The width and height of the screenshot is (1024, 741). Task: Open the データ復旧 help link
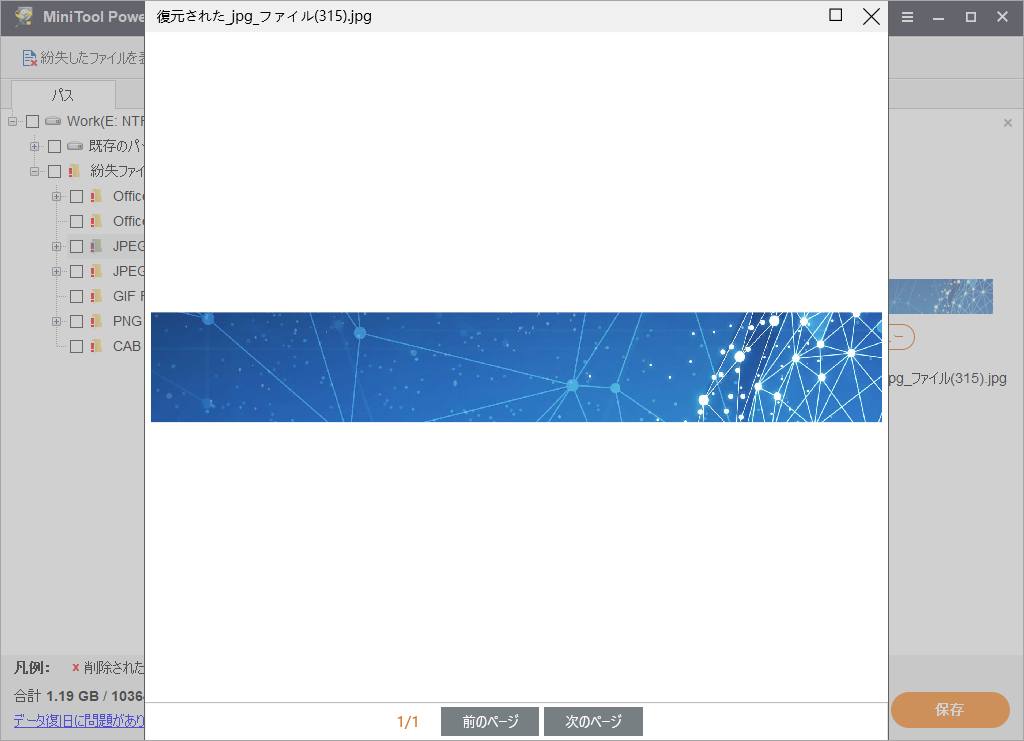[79, 720]
